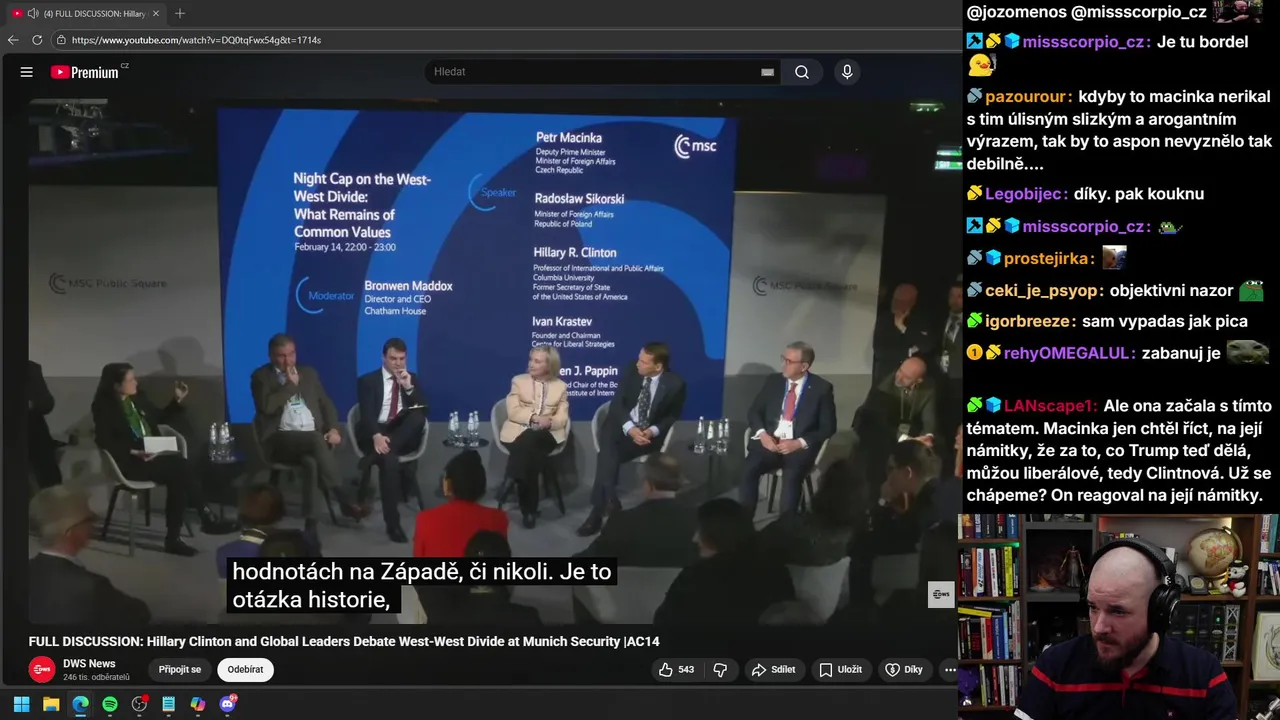Image resolution: width=1280 pixels, height=720 pixels.
Task: Go back with browser back arrow
Action: 13,40
